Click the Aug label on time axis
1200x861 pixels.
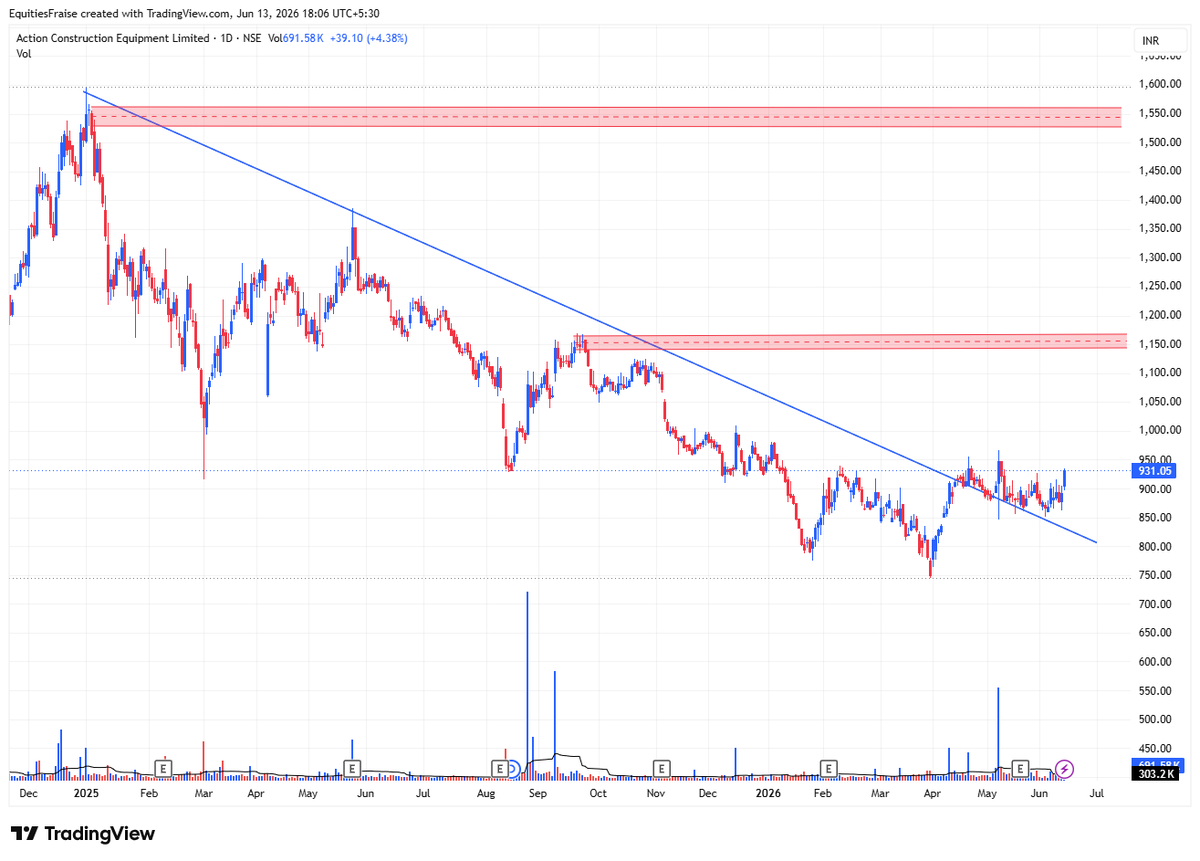tap(486, 793)
